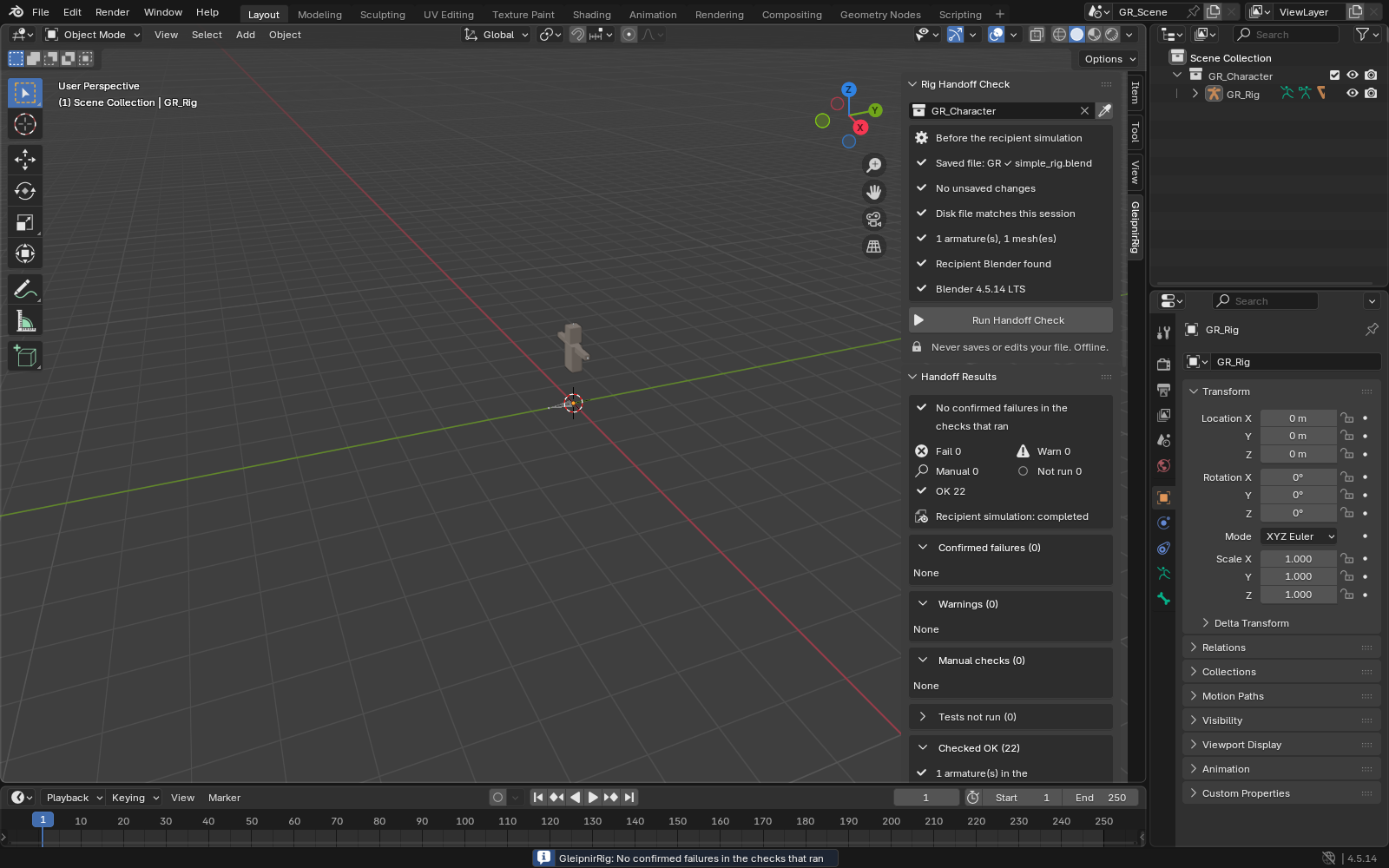The image size is (1389, 868).
Task: Choose the Add Cube tool
Action: tap(25, 356)
